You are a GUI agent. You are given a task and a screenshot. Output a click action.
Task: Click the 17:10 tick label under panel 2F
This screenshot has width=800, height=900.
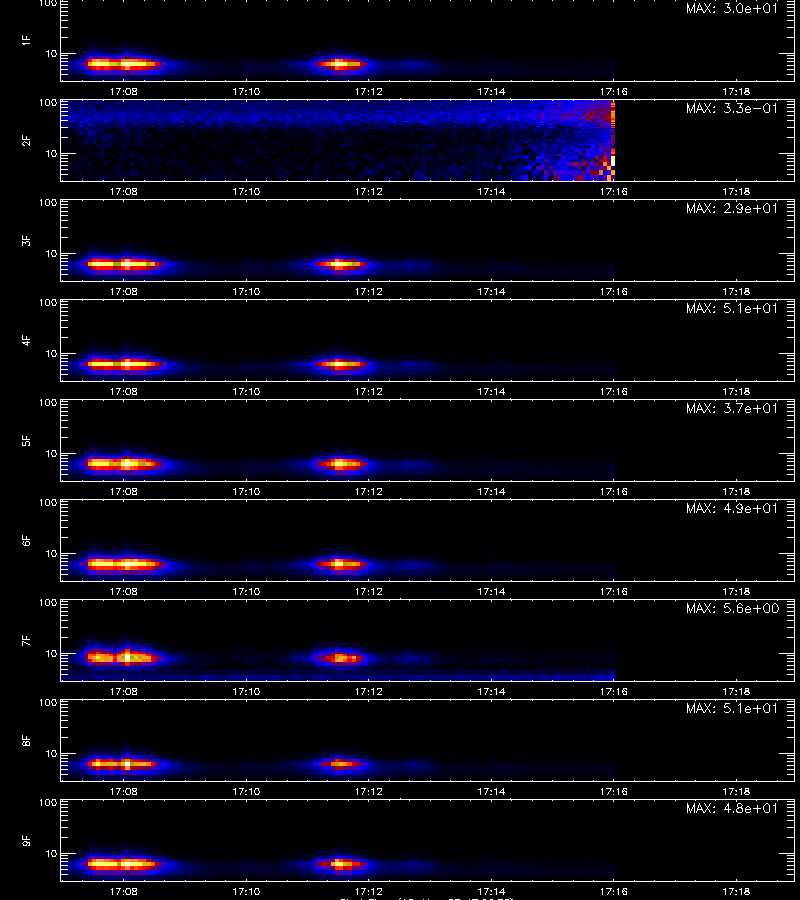246,192
